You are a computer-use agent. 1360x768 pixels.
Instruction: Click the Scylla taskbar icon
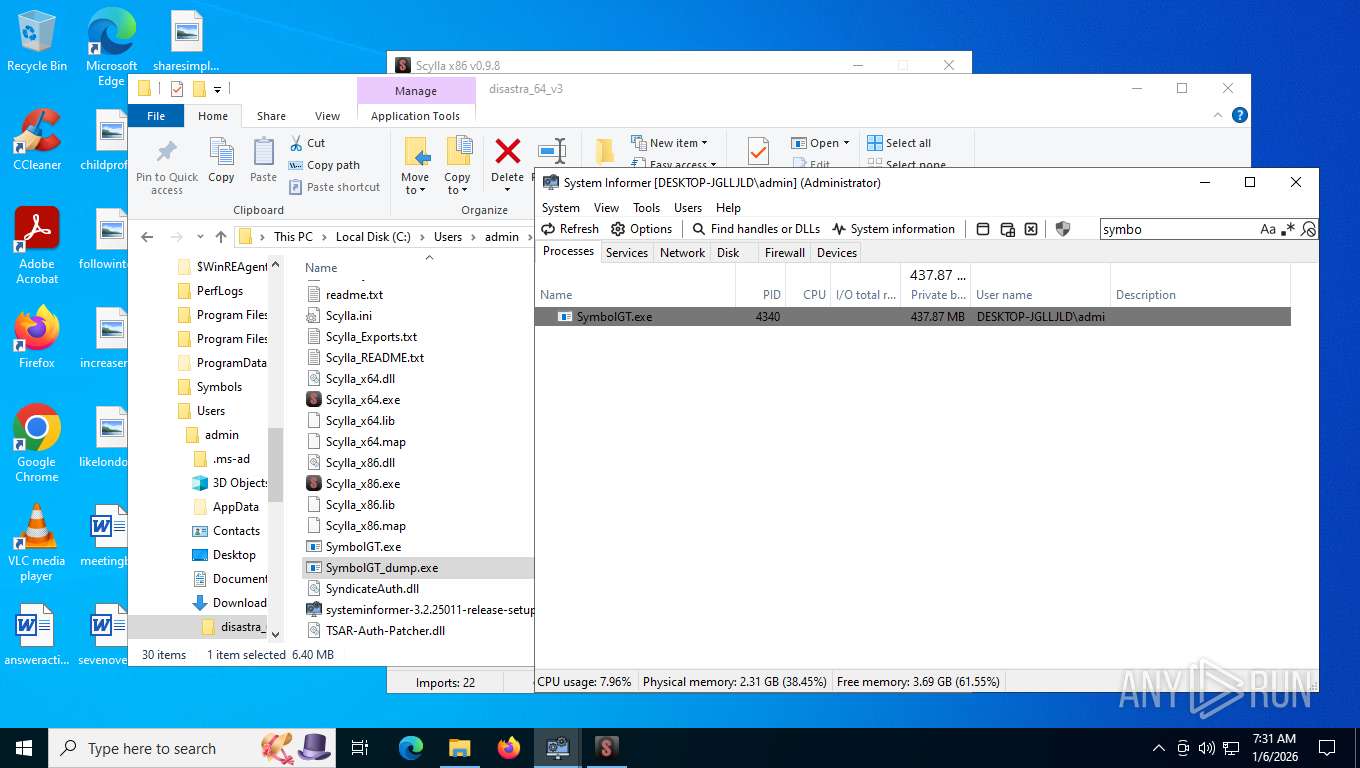[606, 748]
